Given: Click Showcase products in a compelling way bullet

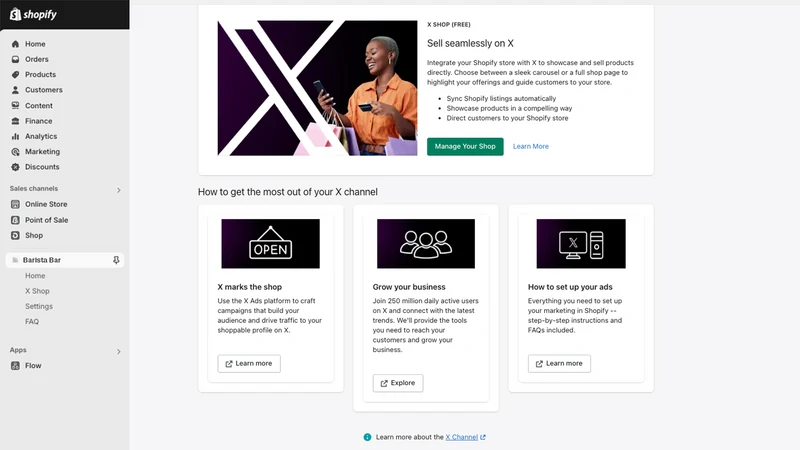Looking at the screenshot, I should pyautogui.click(x=509, y=108).
